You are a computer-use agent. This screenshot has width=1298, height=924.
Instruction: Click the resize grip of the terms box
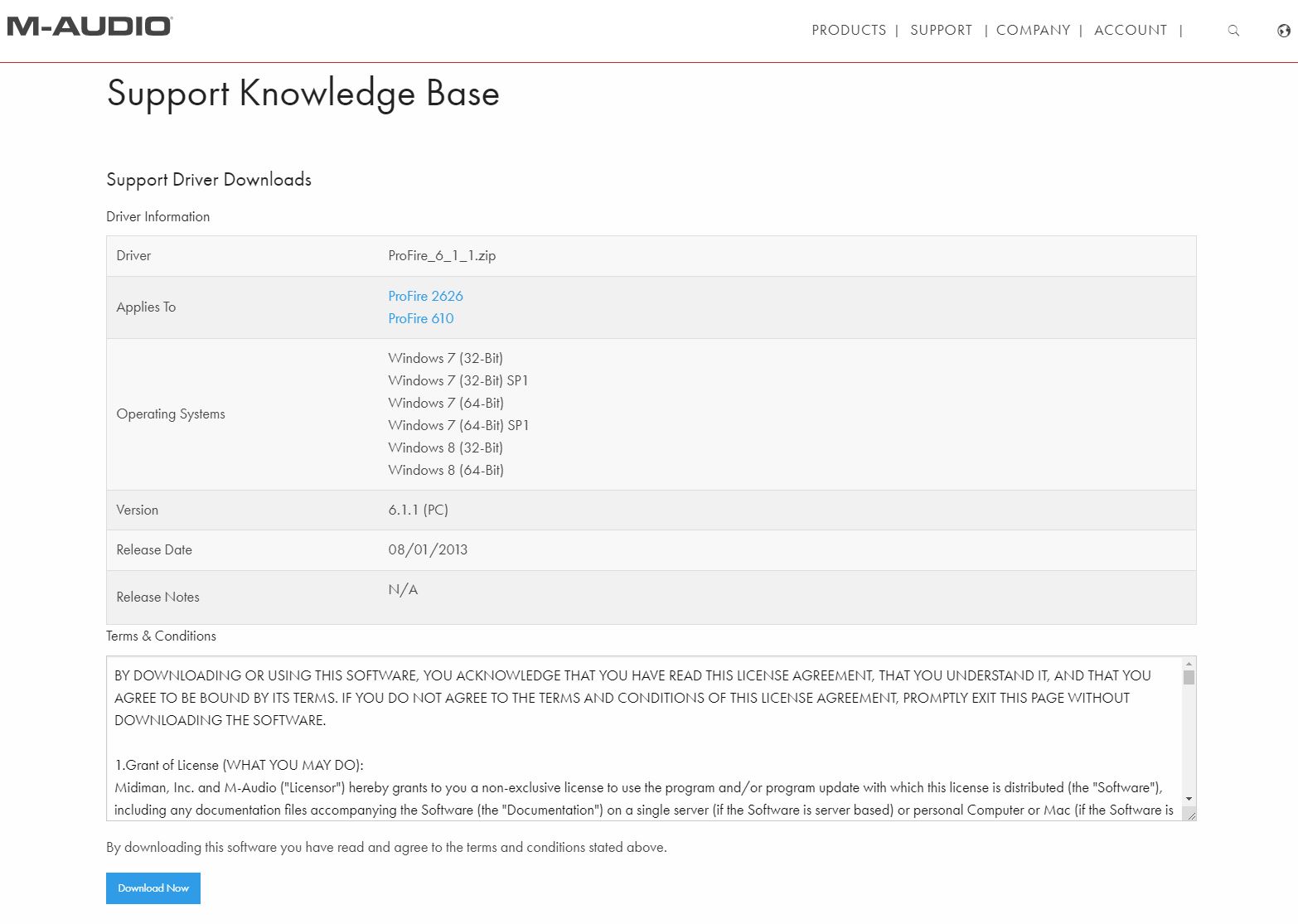1190,815
